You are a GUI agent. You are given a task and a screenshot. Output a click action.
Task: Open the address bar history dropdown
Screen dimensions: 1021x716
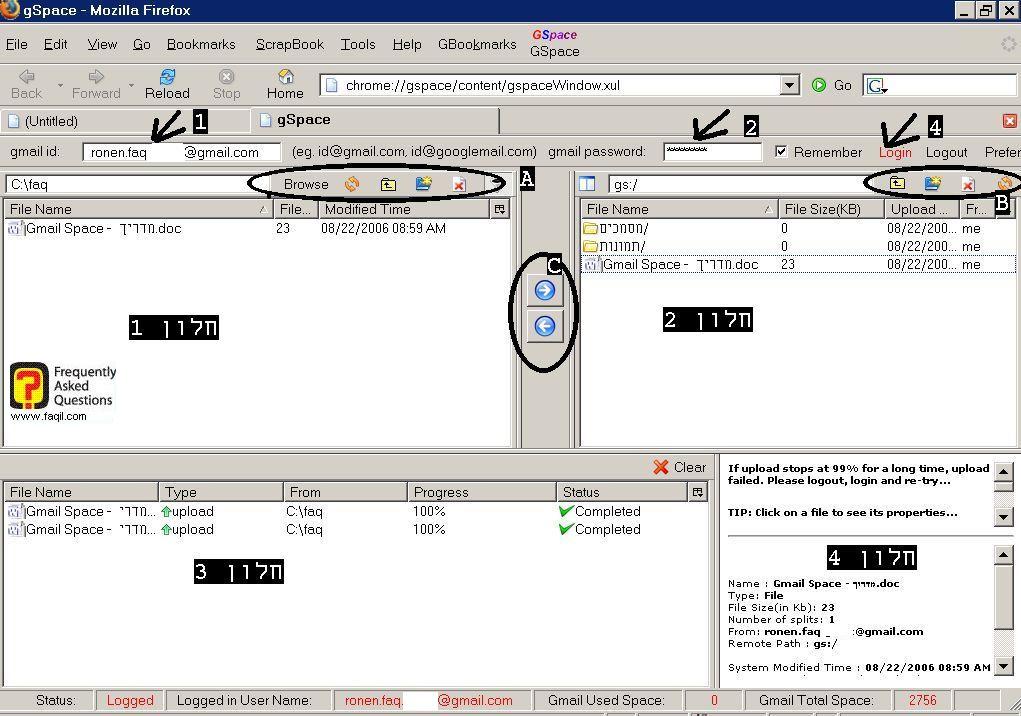(x=789, y=85)
